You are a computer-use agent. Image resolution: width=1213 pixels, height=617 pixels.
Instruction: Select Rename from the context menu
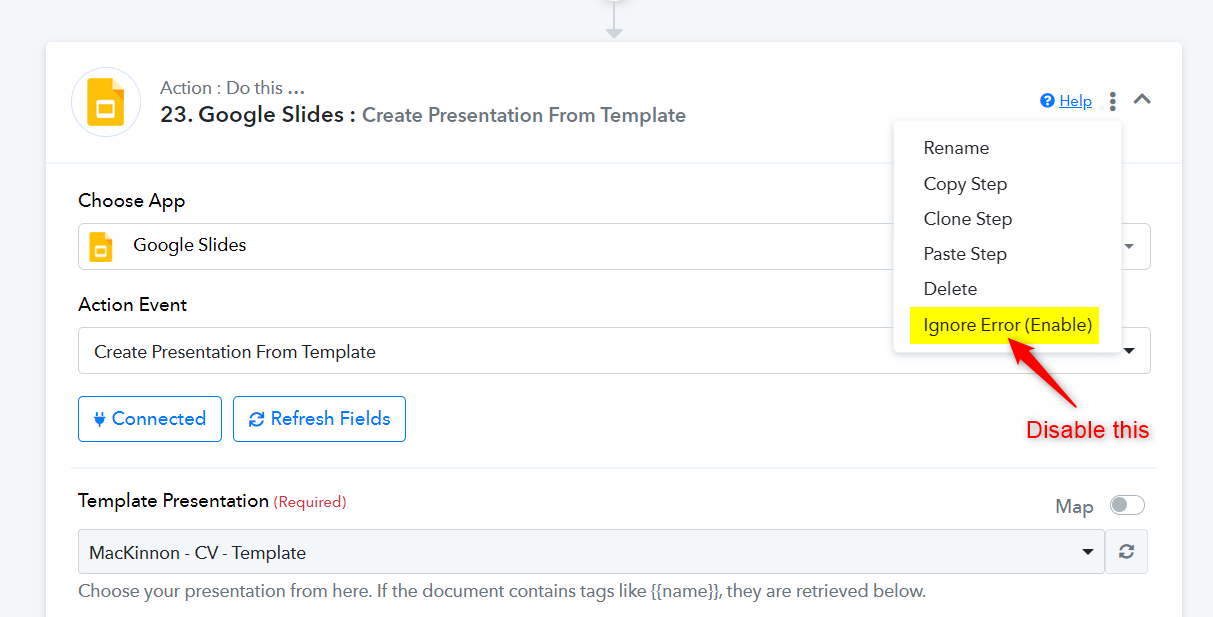pyautogui.click(x=956, y=148)
